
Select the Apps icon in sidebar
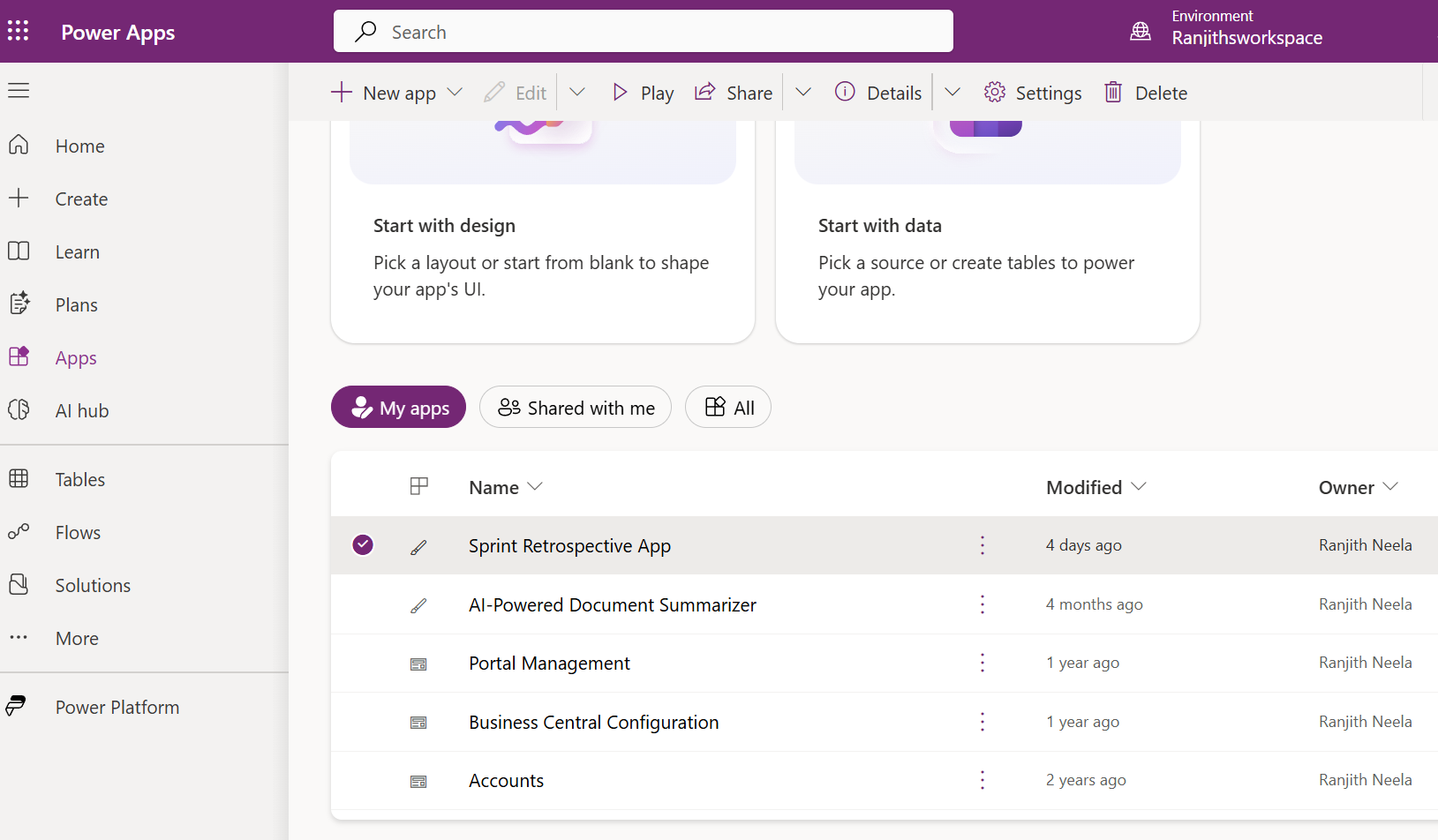19,356
